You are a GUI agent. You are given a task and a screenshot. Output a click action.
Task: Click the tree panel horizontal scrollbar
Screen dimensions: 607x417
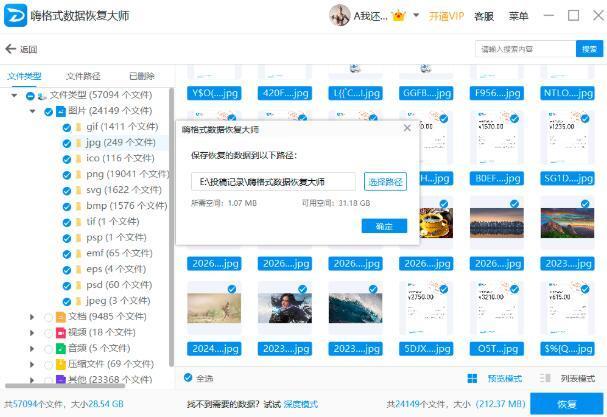pyautogui.click(x=65, y=385)
